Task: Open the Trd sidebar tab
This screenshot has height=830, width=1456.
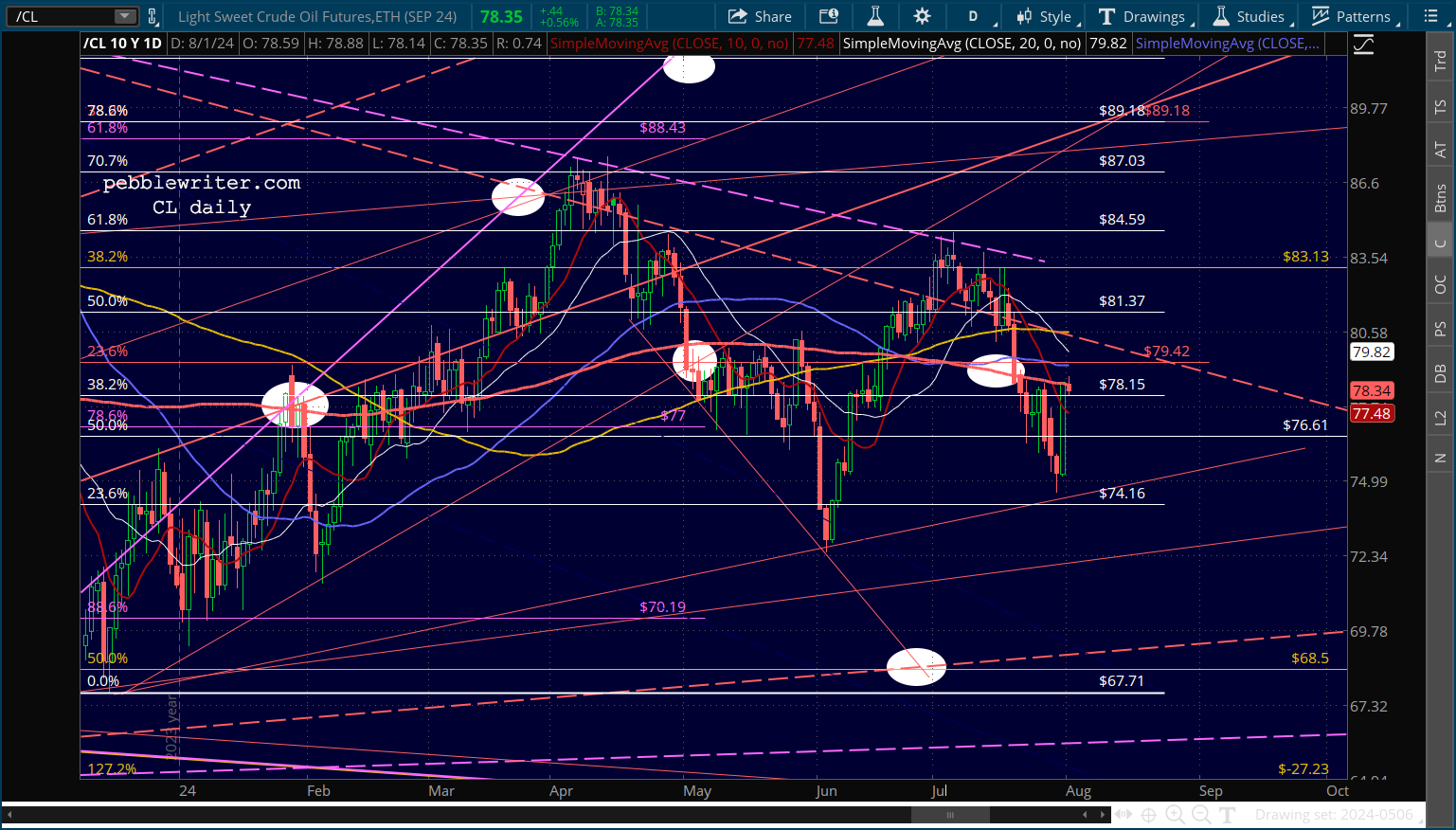Action: (1440, 61)
